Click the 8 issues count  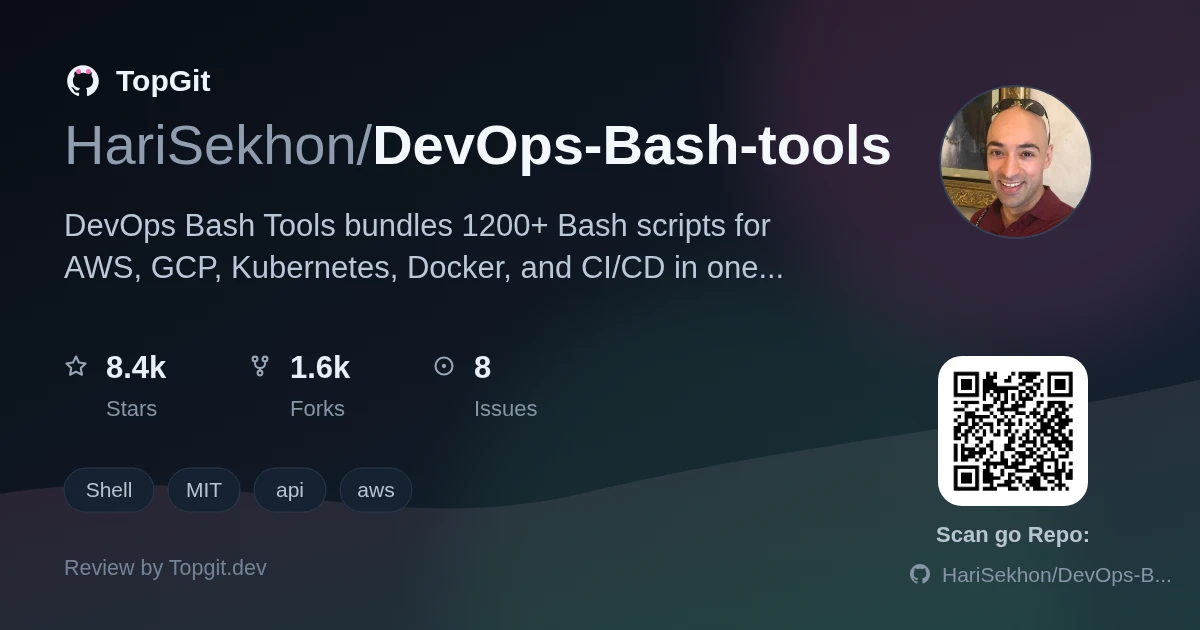482,368
